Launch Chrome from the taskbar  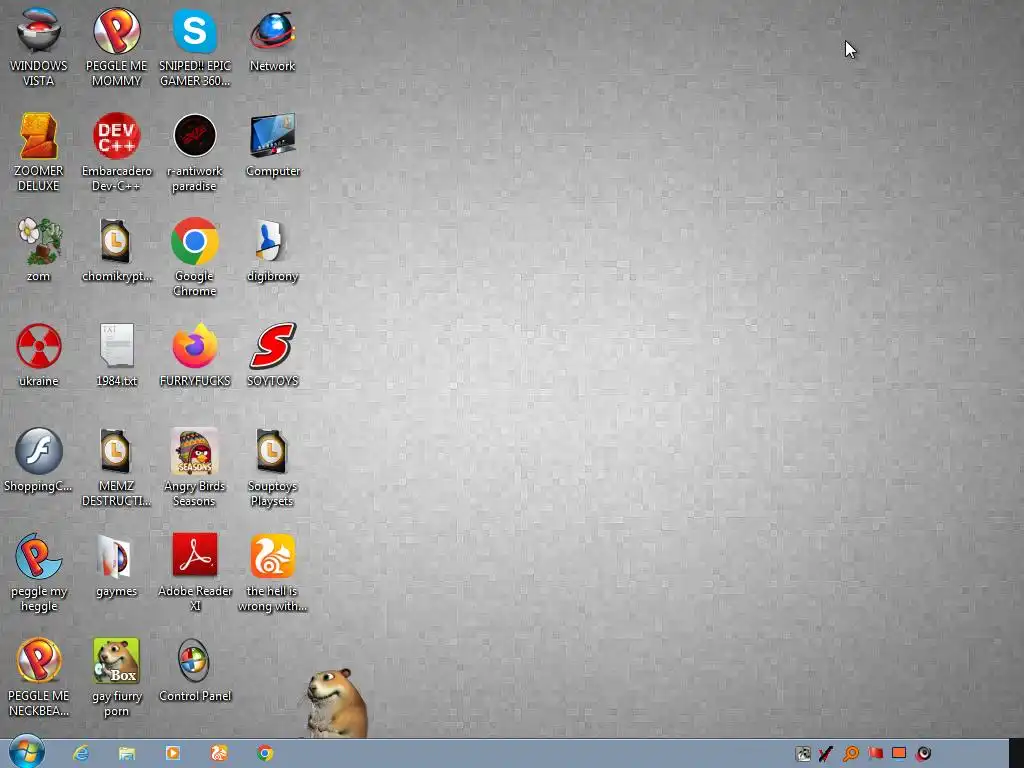coord(264,753)
